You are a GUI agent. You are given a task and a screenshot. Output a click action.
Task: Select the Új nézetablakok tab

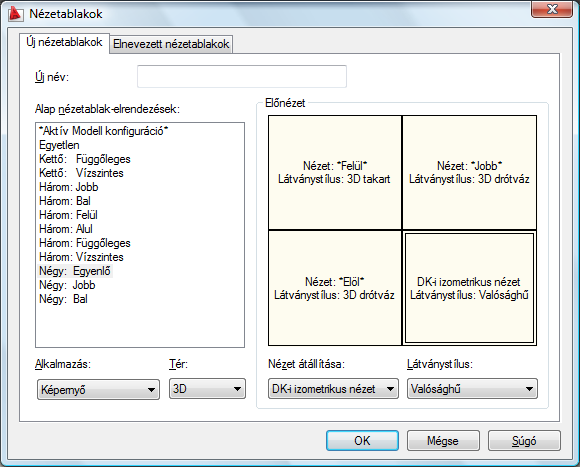[64, 43]
